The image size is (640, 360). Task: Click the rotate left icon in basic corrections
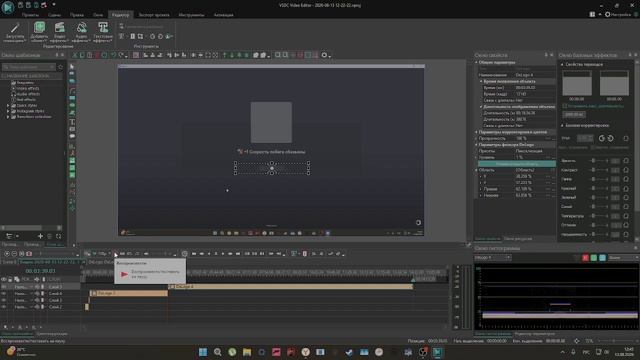[x=602, y=138]
